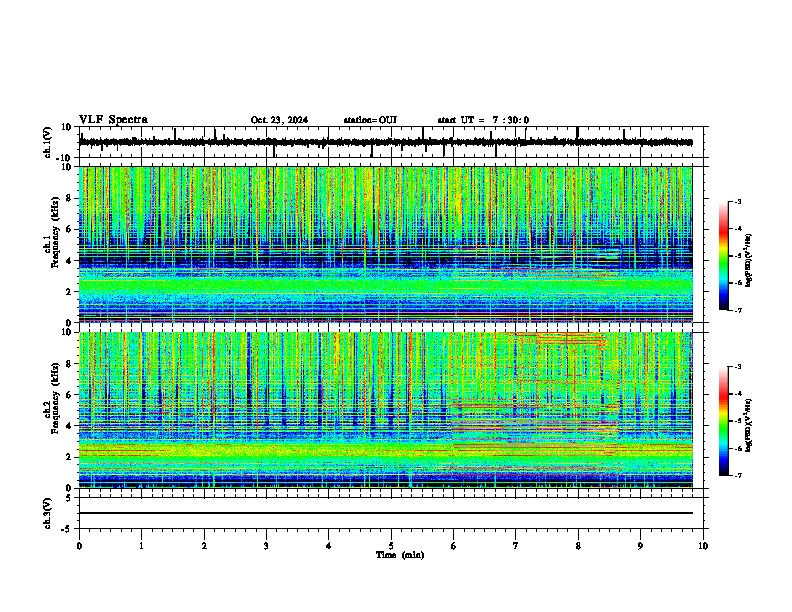The image size is (792, 612).
Task: Click time axis tick label '5'
Action: click(x=391, y=546)
